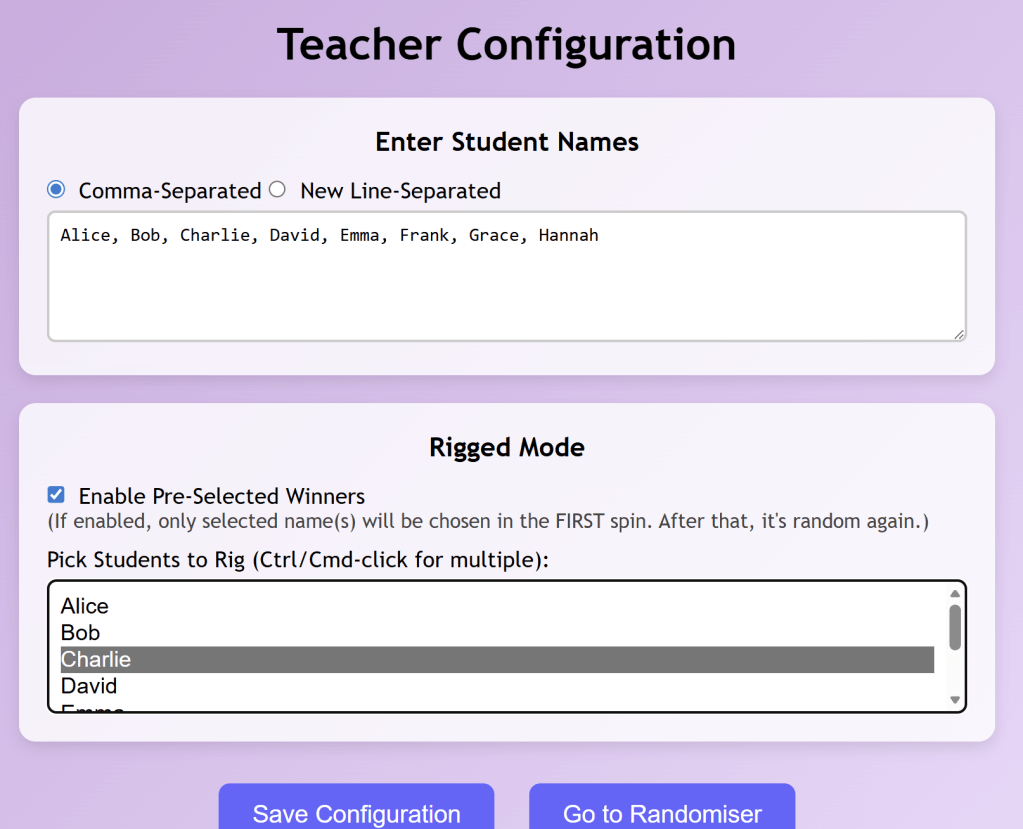The height and width of the screenshot is (829, 1023).
Task: Click the scroll down arrow in student list
Action: pos(954,700)
